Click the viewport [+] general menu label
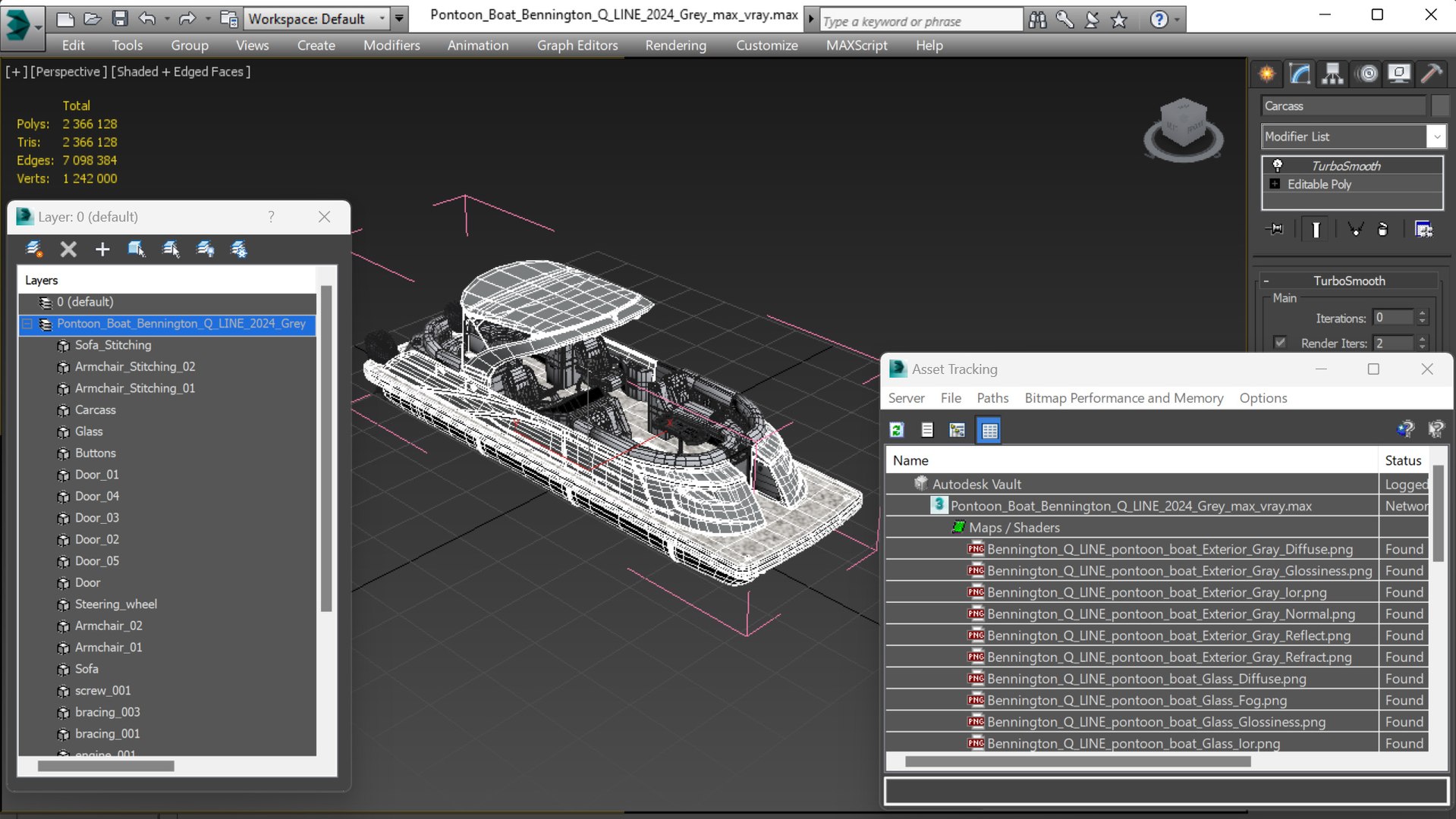The height and width of the screenshot is (819, 1456). pos(16,71)
